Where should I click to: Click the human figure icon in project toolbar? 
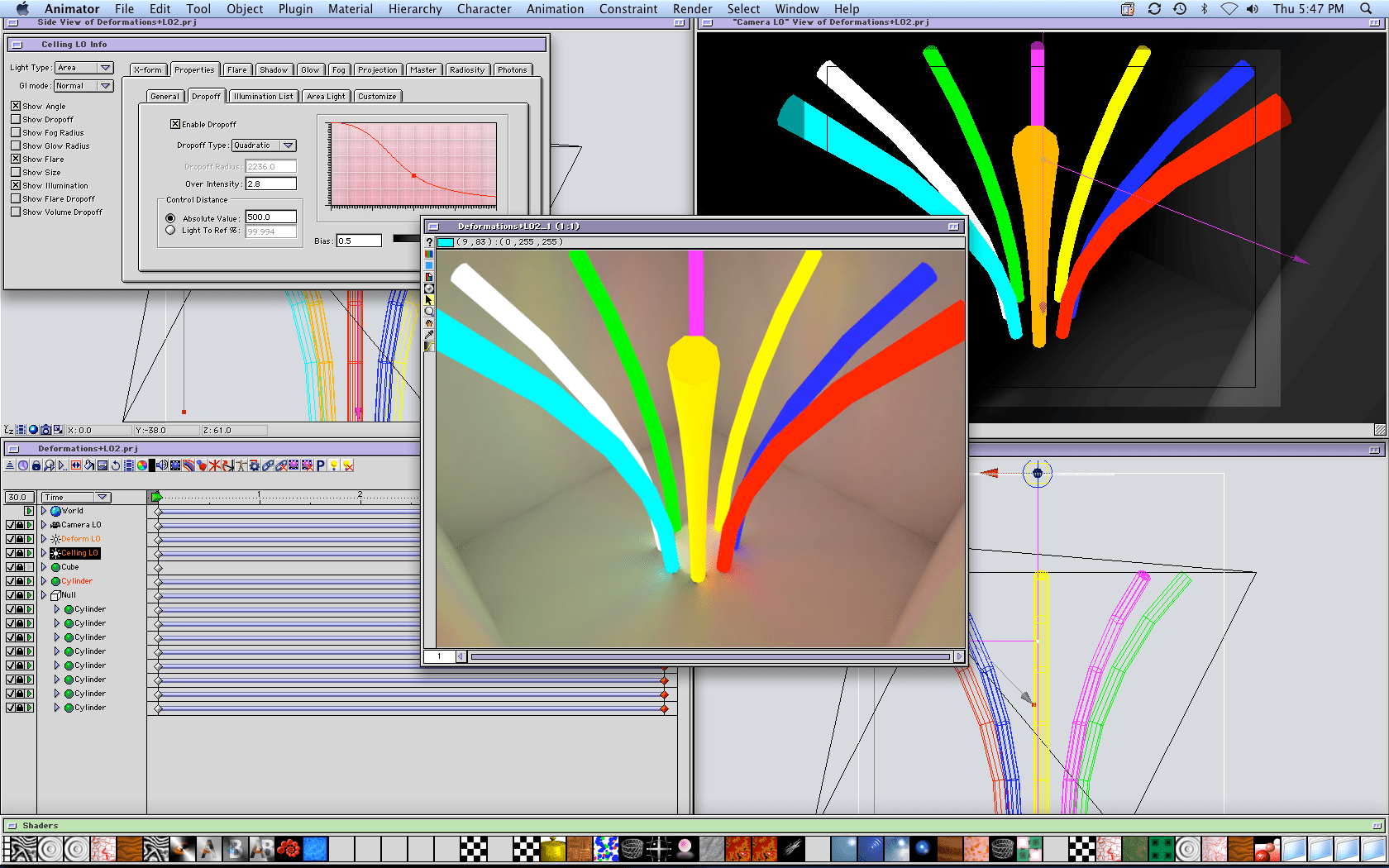pyautogui.click(x=241, y=465)
